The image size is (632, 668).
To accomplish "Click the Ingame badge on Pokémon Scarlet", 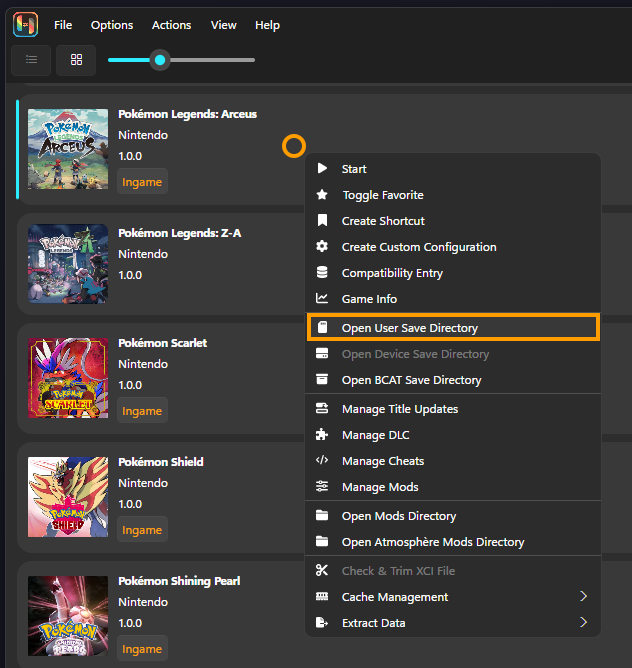I will [142, 411].
